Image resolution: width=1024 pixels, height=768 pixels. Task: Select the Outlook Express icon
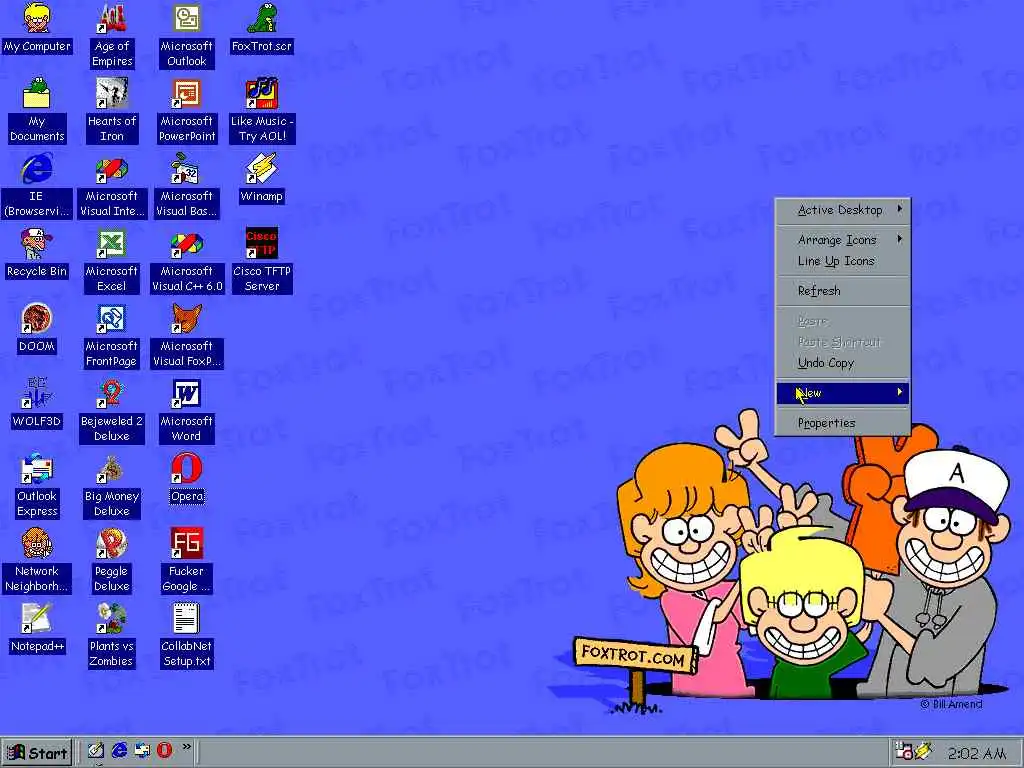[37, 485]
